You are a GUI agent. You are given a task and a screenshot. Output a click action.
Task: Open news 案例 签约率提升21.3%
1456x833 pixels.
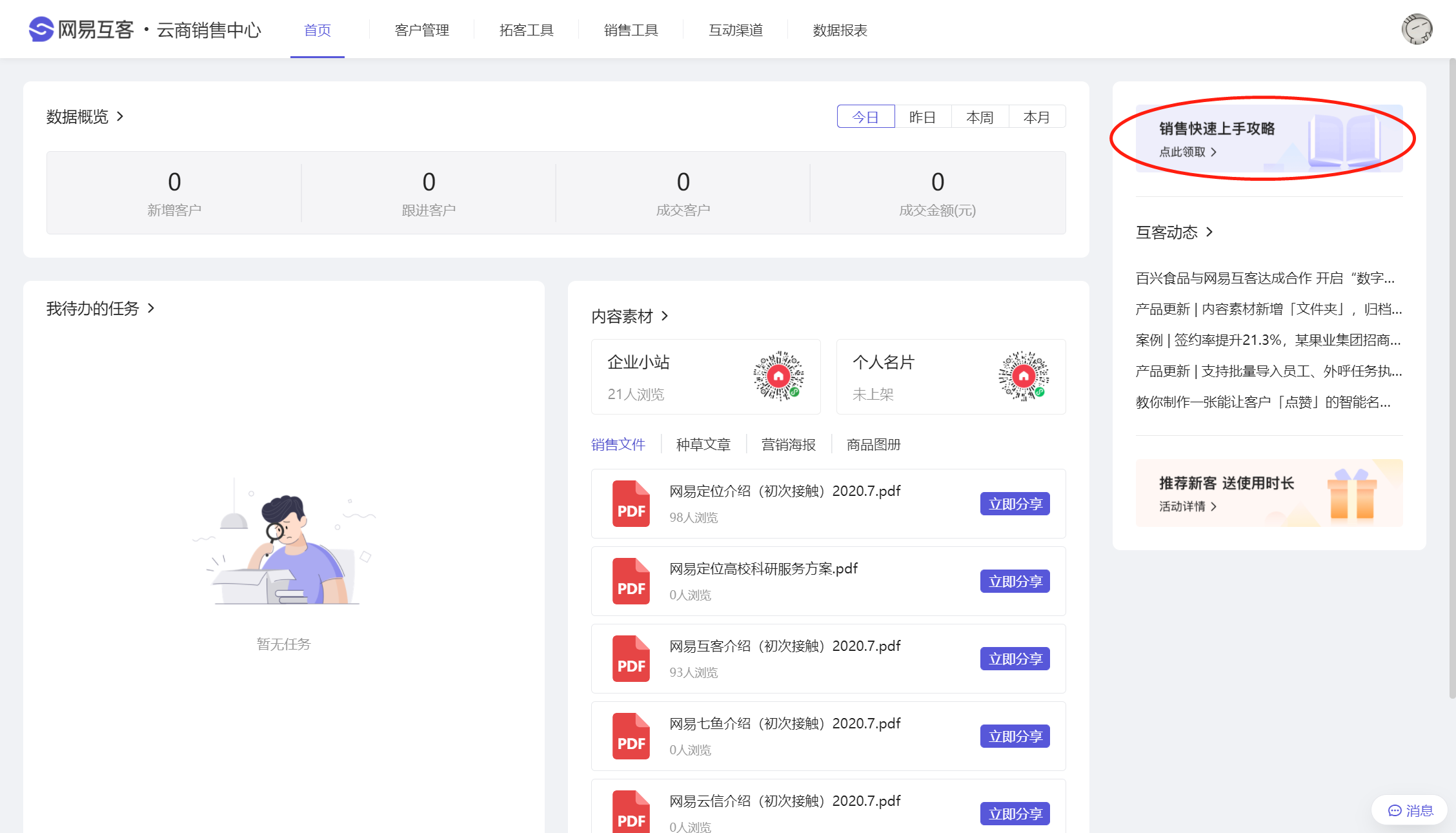point(1269,340)
